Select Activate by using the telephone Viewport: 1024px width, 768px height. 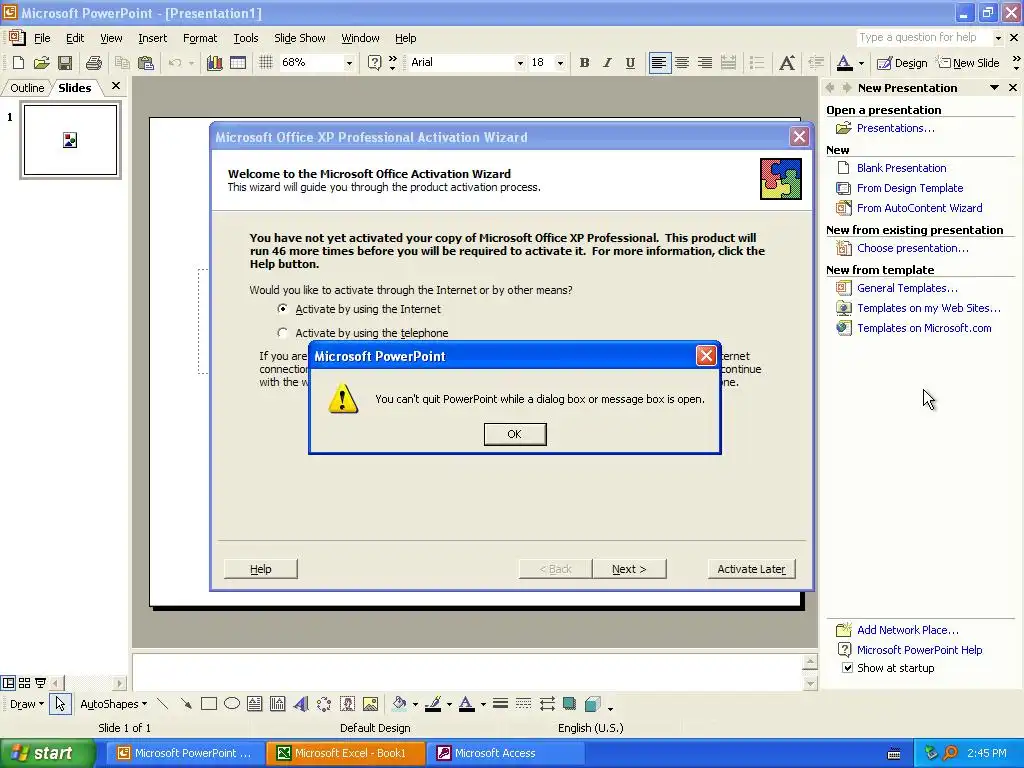pyautogui.click(x=363, y=333)
